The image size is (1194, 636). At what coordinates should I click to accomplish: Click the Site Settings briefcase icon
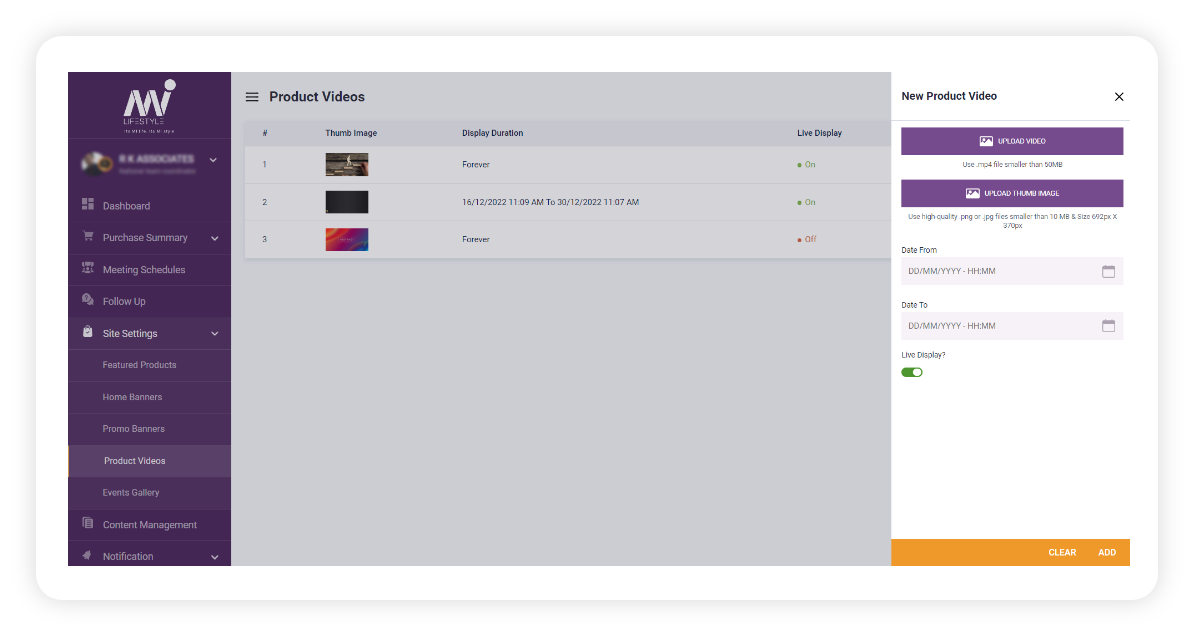(86, 332)
